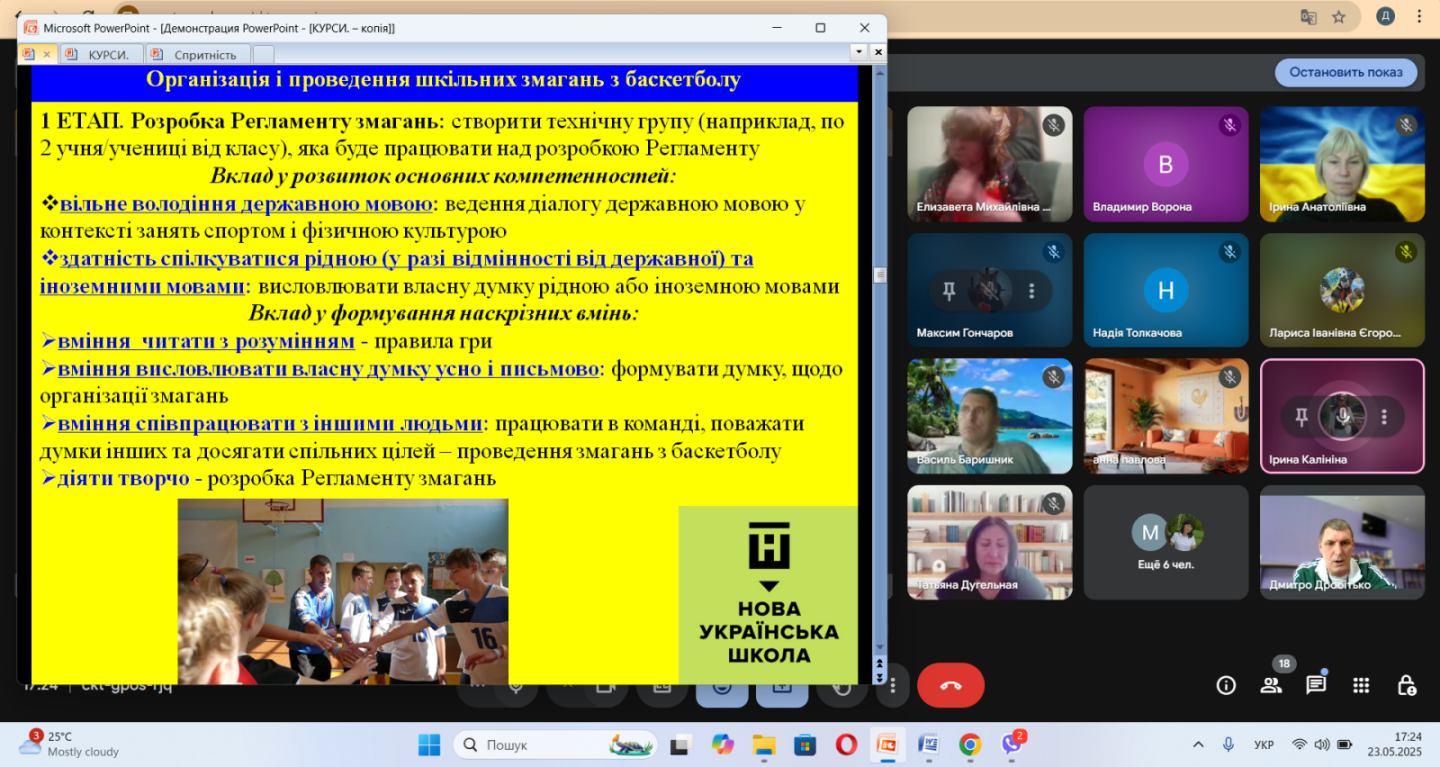Open the meeting details info icon
1440x767 pixels.
point(1225,685)
